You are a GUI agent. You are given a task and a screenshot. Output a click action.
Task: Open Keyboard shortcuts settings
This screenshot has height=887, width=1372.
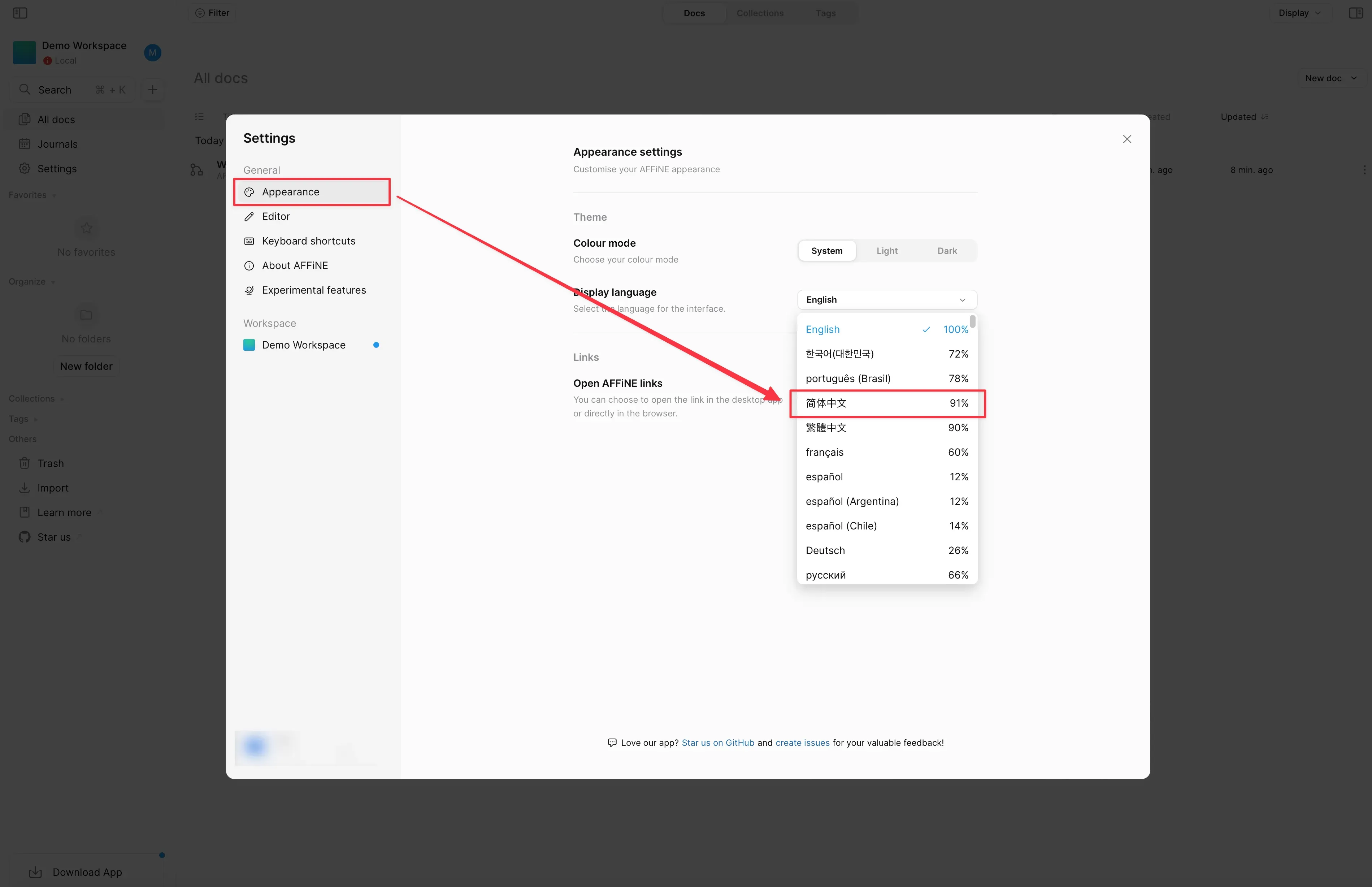point(312,241)
